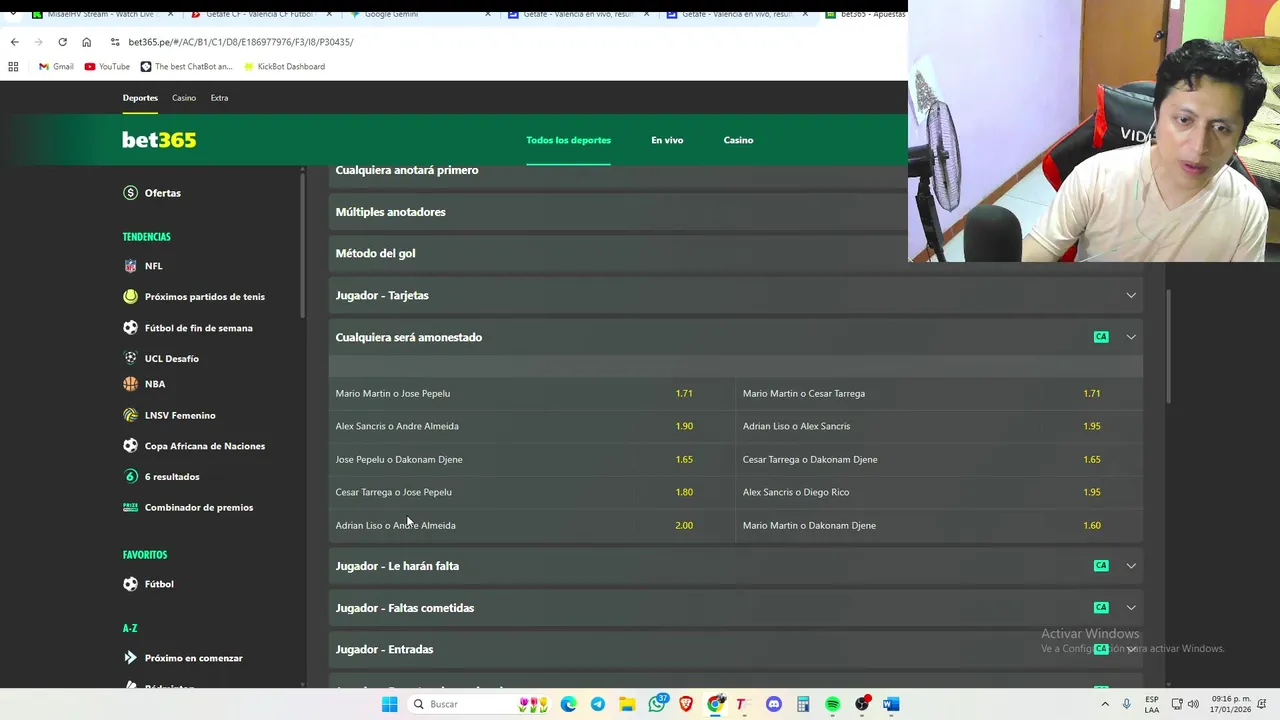The image size is (1280, 720).
Task: Click the tennis ball icon beside Próximos partidos
Action: coord(130,296)
